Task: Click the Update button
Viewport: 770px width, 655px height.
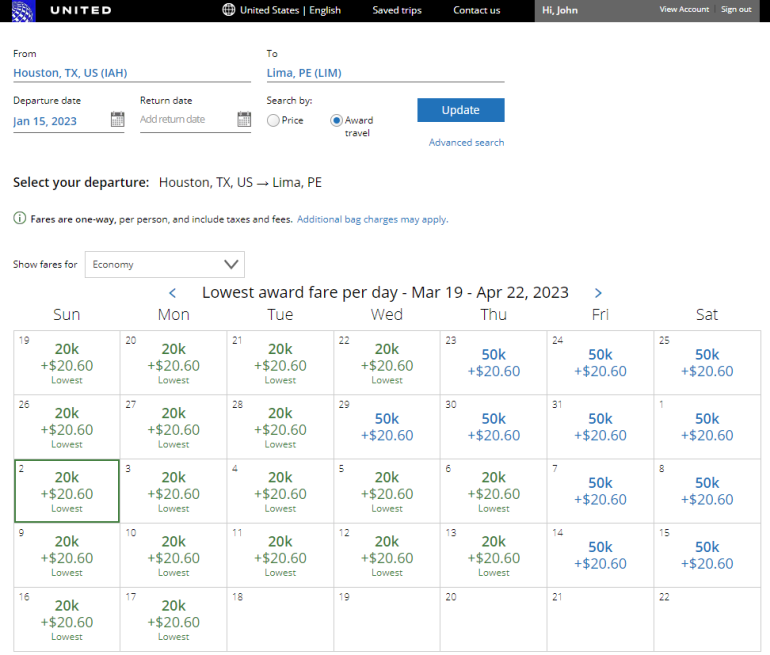Action: pyautogui.click(x=460, y=110)
